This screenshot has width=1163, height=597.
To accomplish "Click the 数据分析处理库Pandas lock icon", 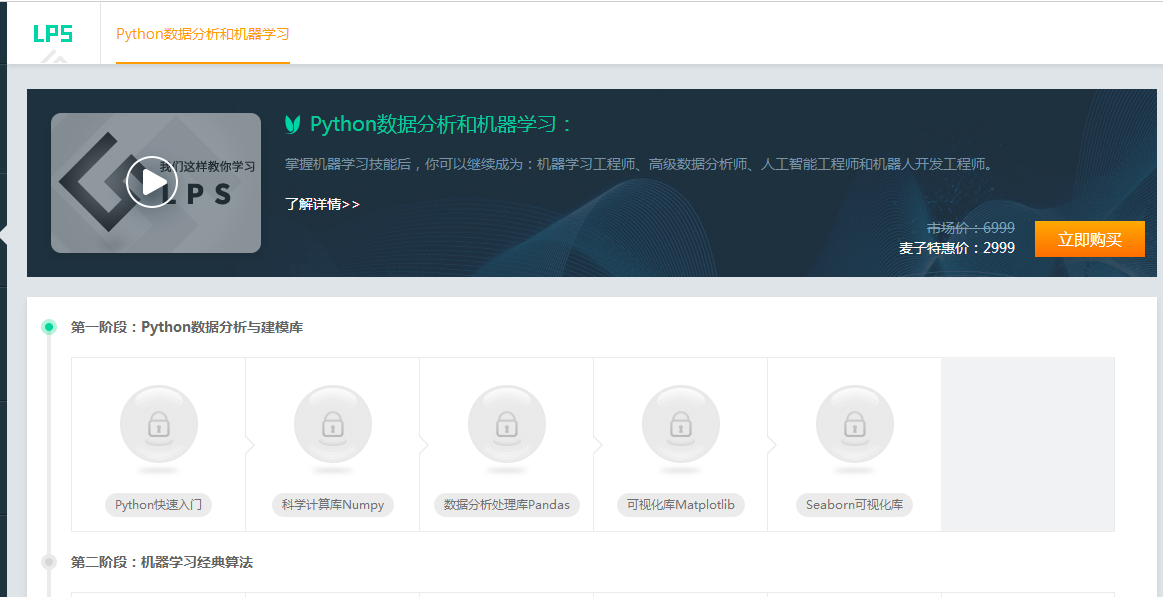I will click(x=506, y=425).
